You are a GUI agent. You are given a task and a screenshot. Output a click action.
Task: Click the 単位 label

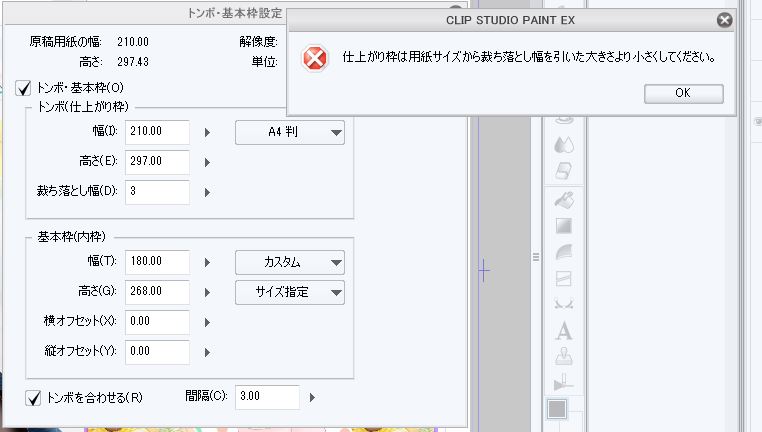(264, 62)
